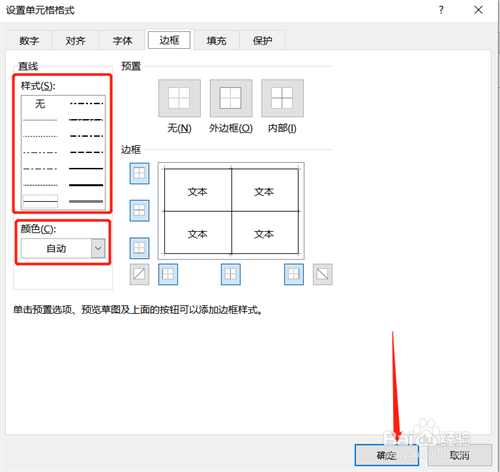Pick the thickest black solid line style

(x=86, y=185)
